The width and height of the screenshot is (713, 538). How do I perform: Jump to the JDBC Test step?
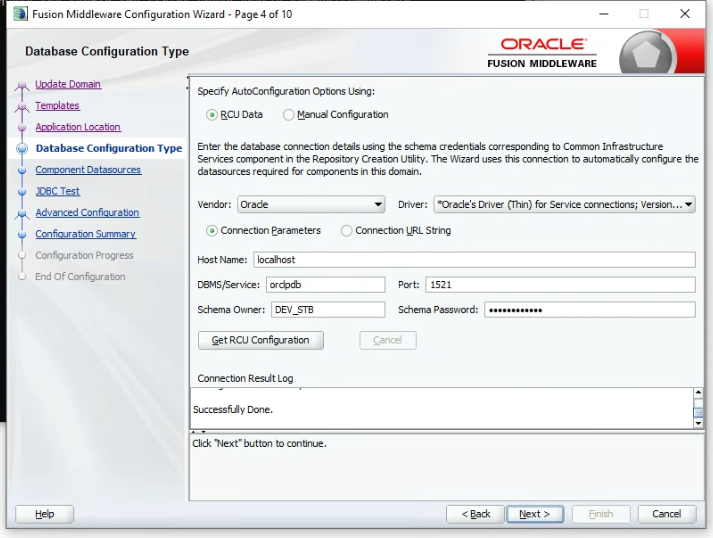click(58, 191)
